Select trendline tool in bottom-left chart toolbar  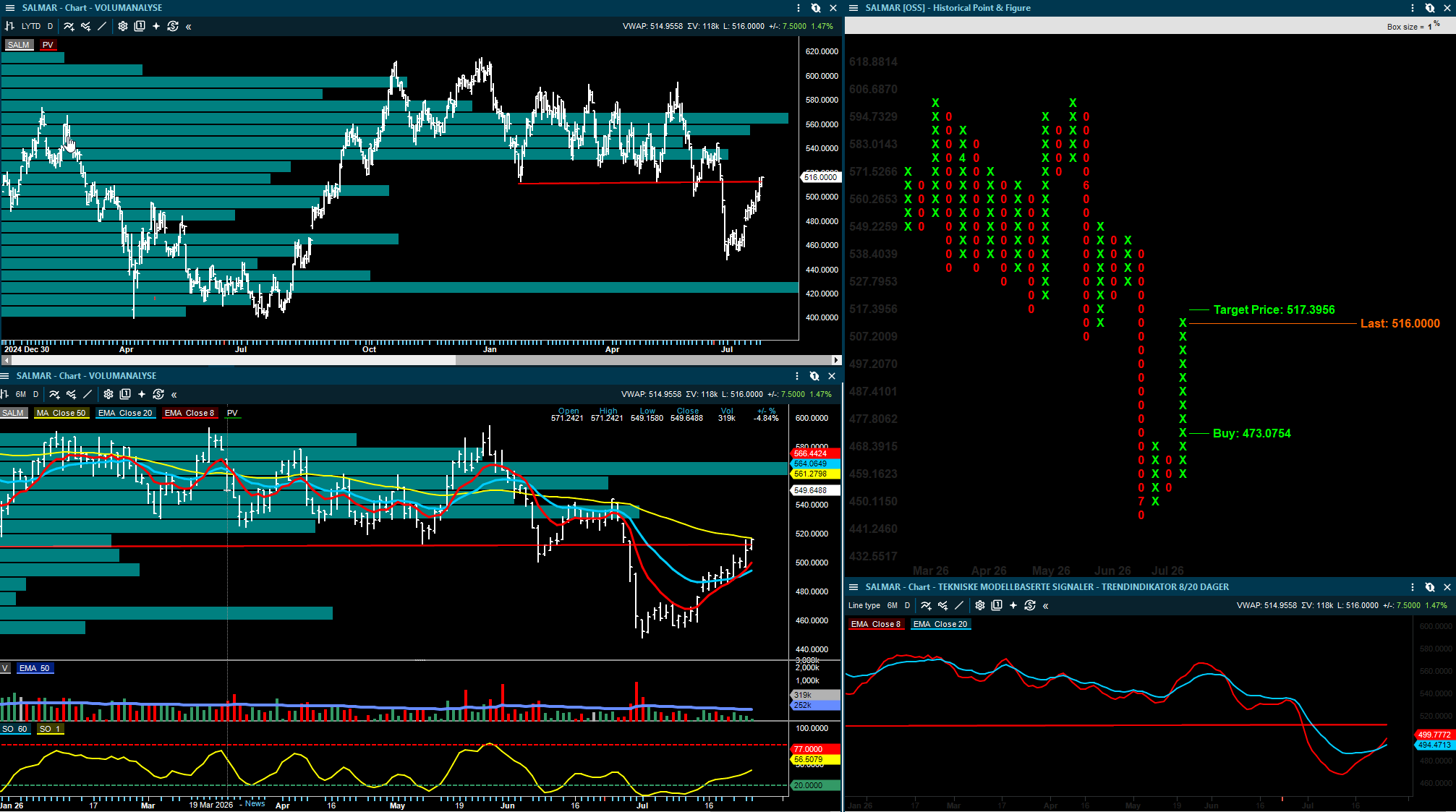coord(88,394)
